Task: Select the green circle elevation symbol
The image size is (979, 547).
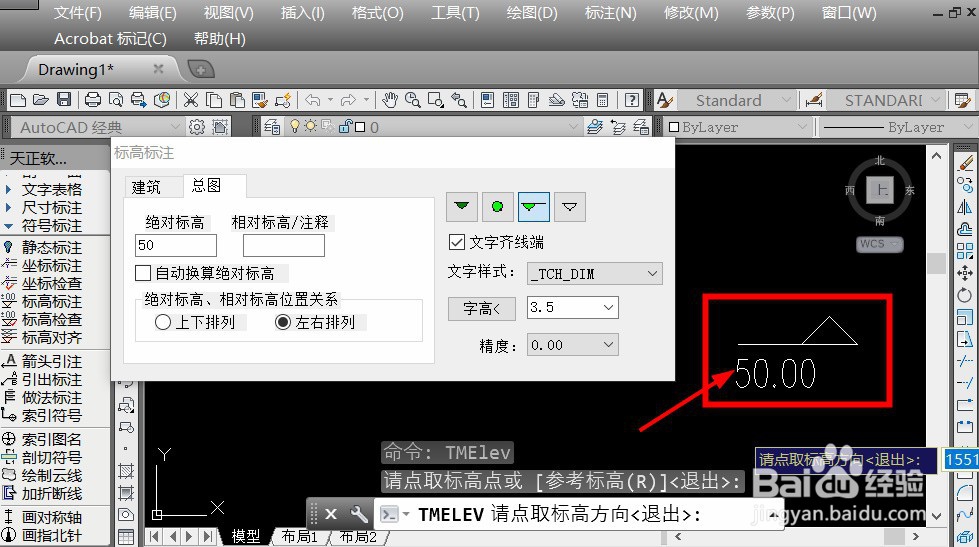Action: [498, 206]
